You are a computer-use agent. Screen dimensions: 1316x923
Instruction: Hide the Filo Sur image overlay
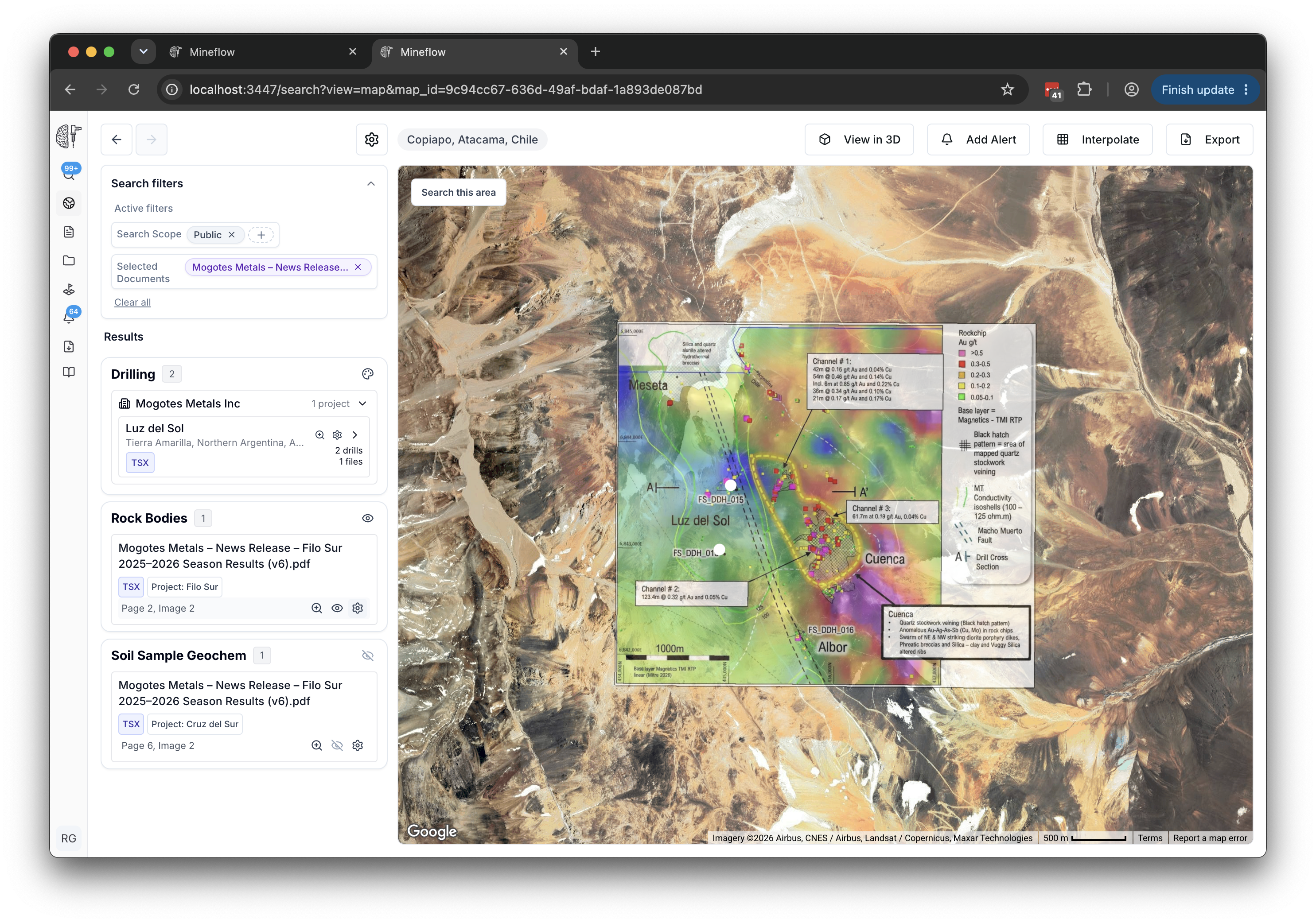point(337,609)
